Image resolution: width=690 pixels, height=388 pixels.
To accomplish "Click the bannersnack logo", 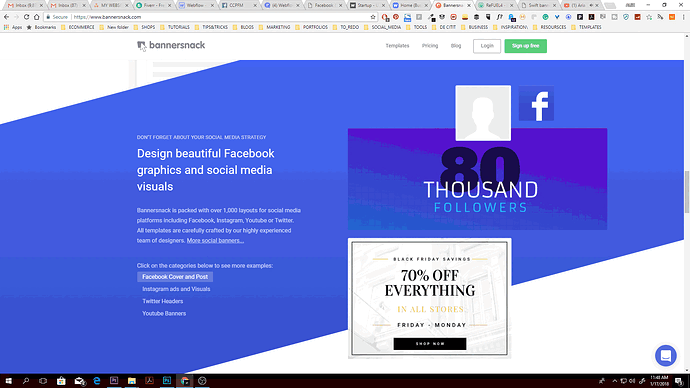I will tap(171, 45).
